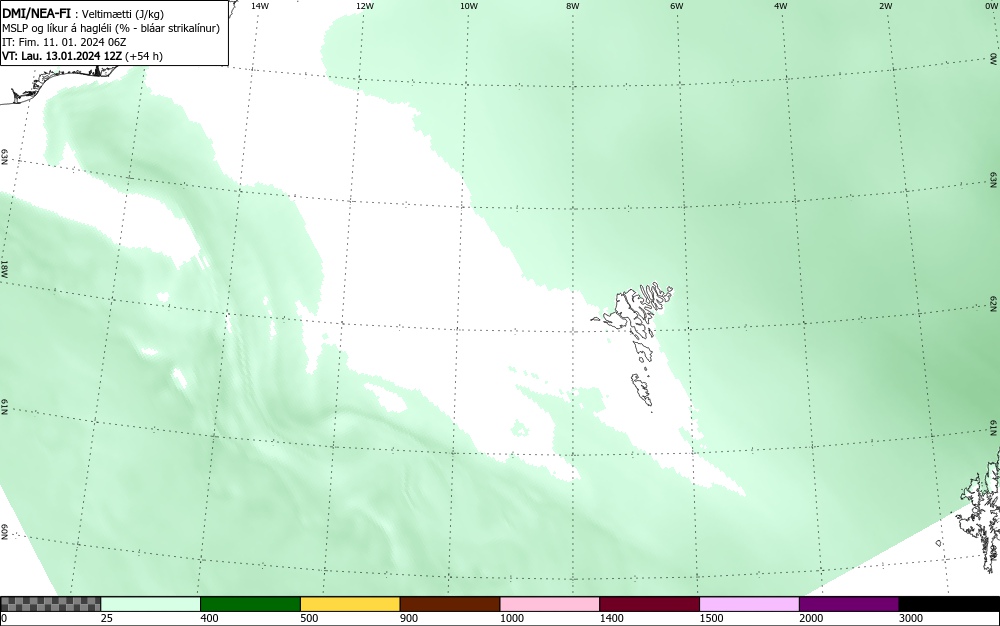Click the "14W" longitude label
Viewport: 1000px width, 626px height.
[x=260, y=6]
